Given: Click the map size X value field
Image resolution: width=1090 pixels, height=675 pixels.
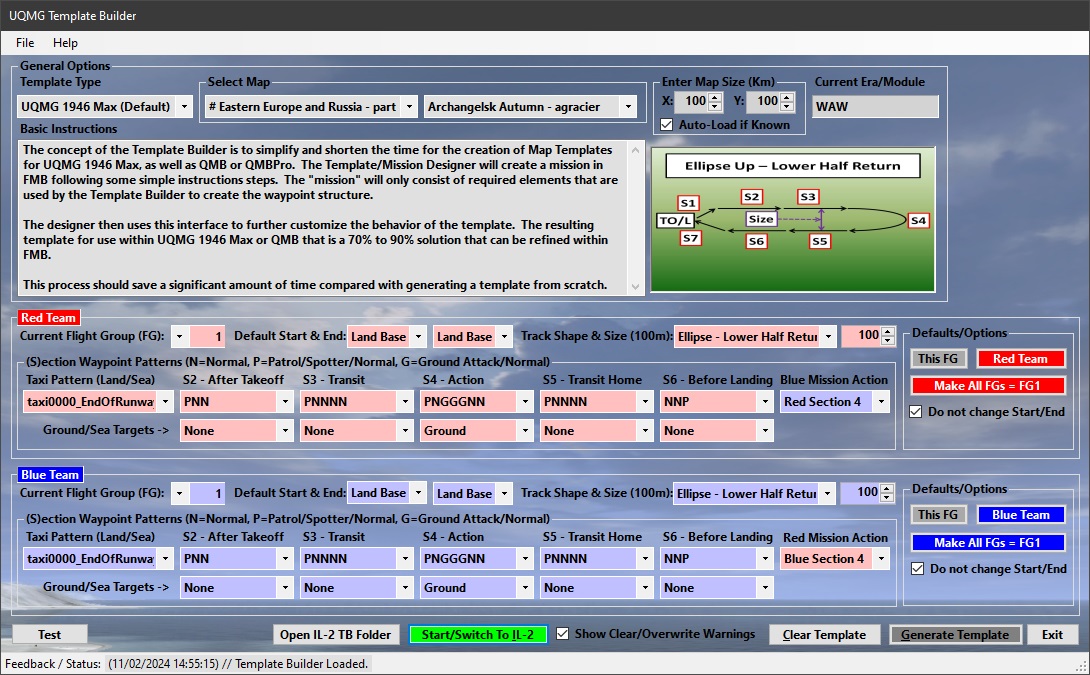Looking at the screenshot, I should (x=693, y=101).
